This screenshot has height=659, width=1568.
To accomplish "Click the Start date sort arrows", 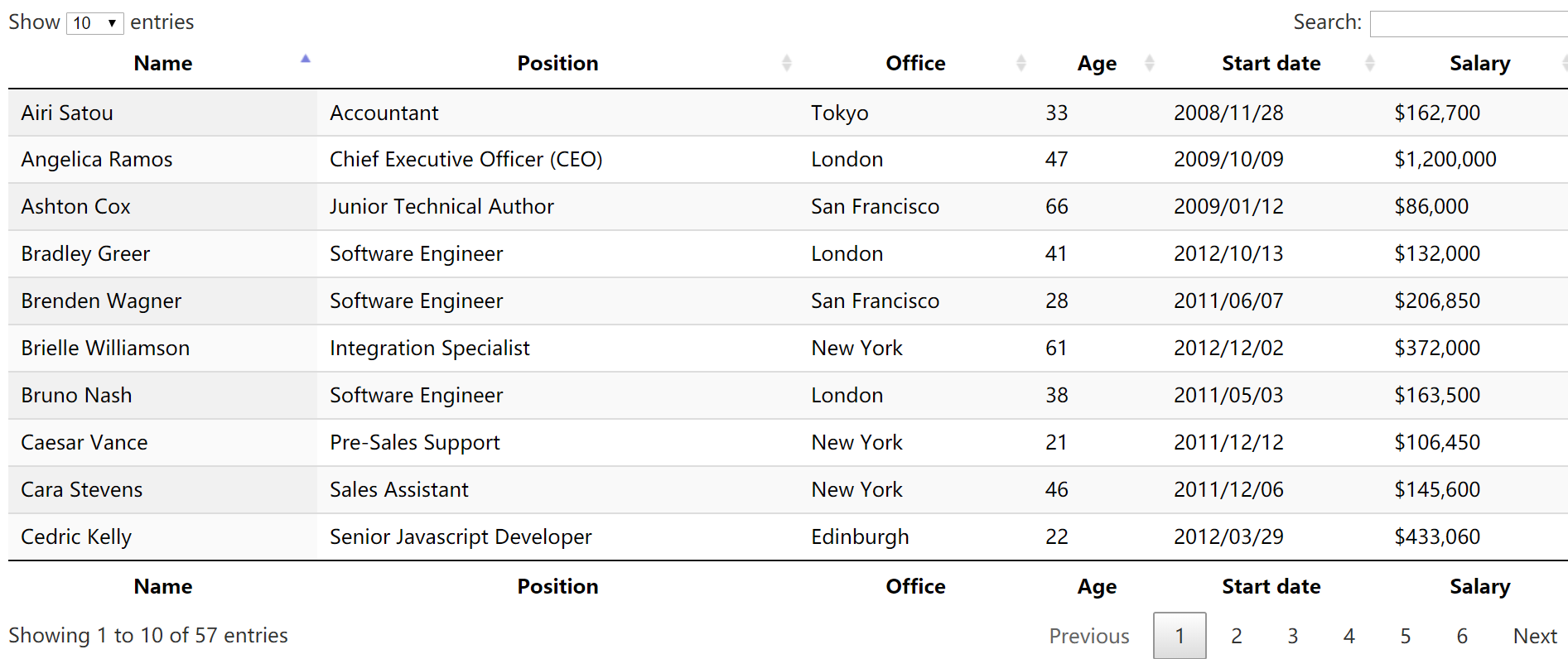I will coord(1369,63).
